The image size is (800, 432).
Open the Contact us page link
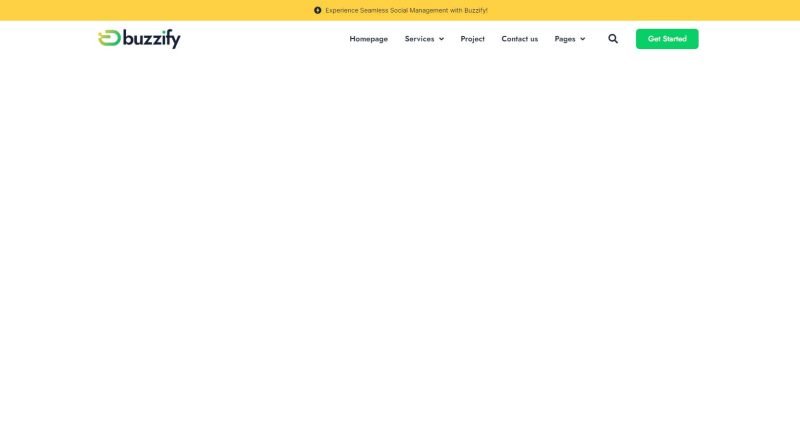click(519, 39)
